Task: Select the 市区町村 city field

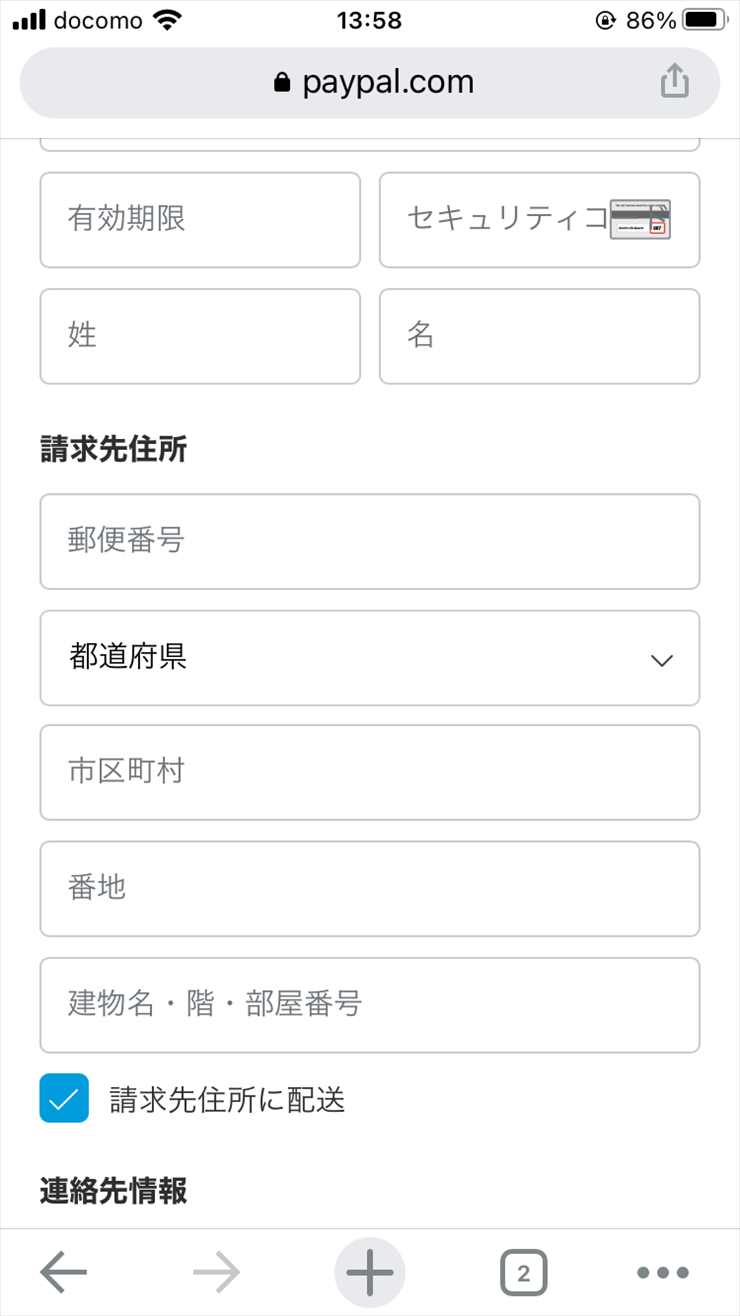Action: (x=369, y=772)
